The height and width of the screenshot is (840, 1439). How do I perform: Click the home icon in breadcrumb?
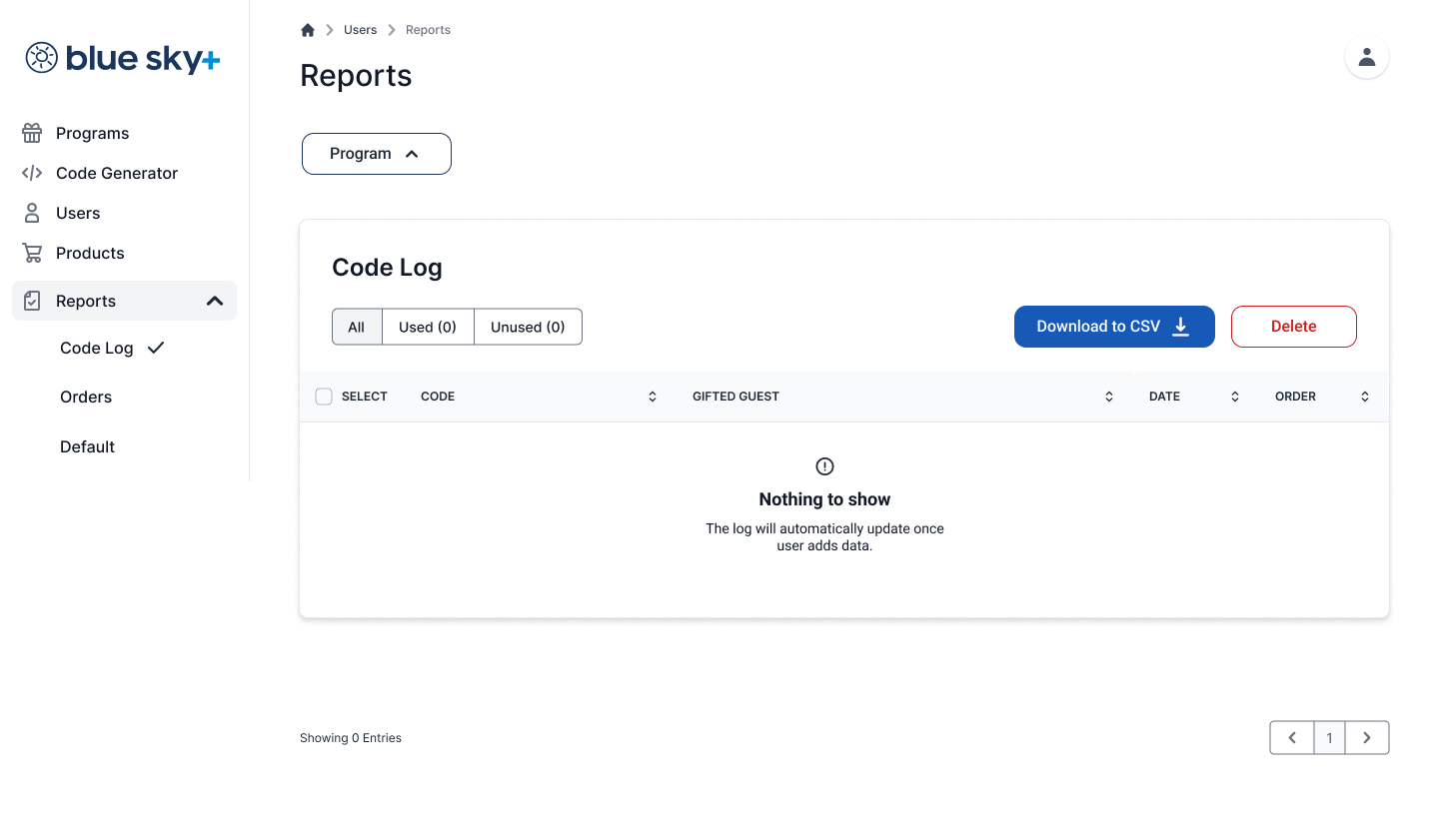(x=308, y=30)
